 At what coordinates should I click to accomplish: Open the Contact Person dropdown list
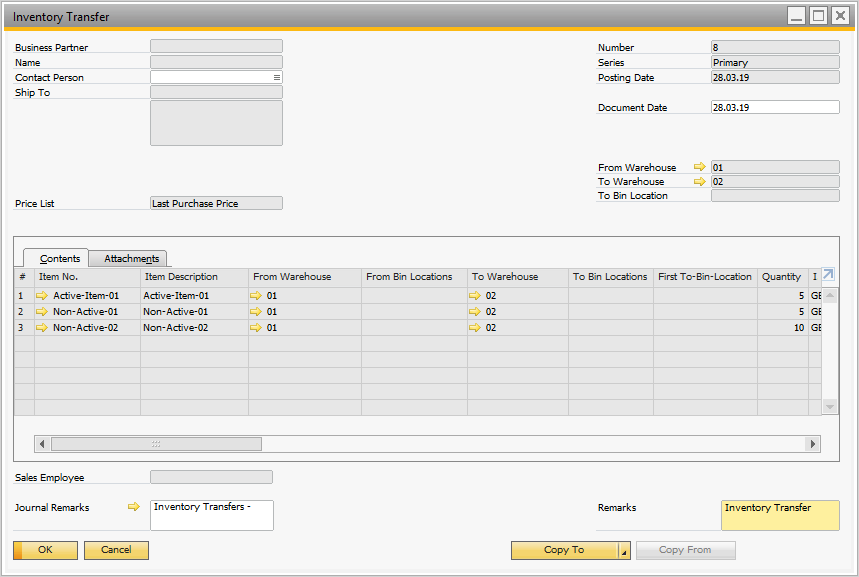pos(276,77)
